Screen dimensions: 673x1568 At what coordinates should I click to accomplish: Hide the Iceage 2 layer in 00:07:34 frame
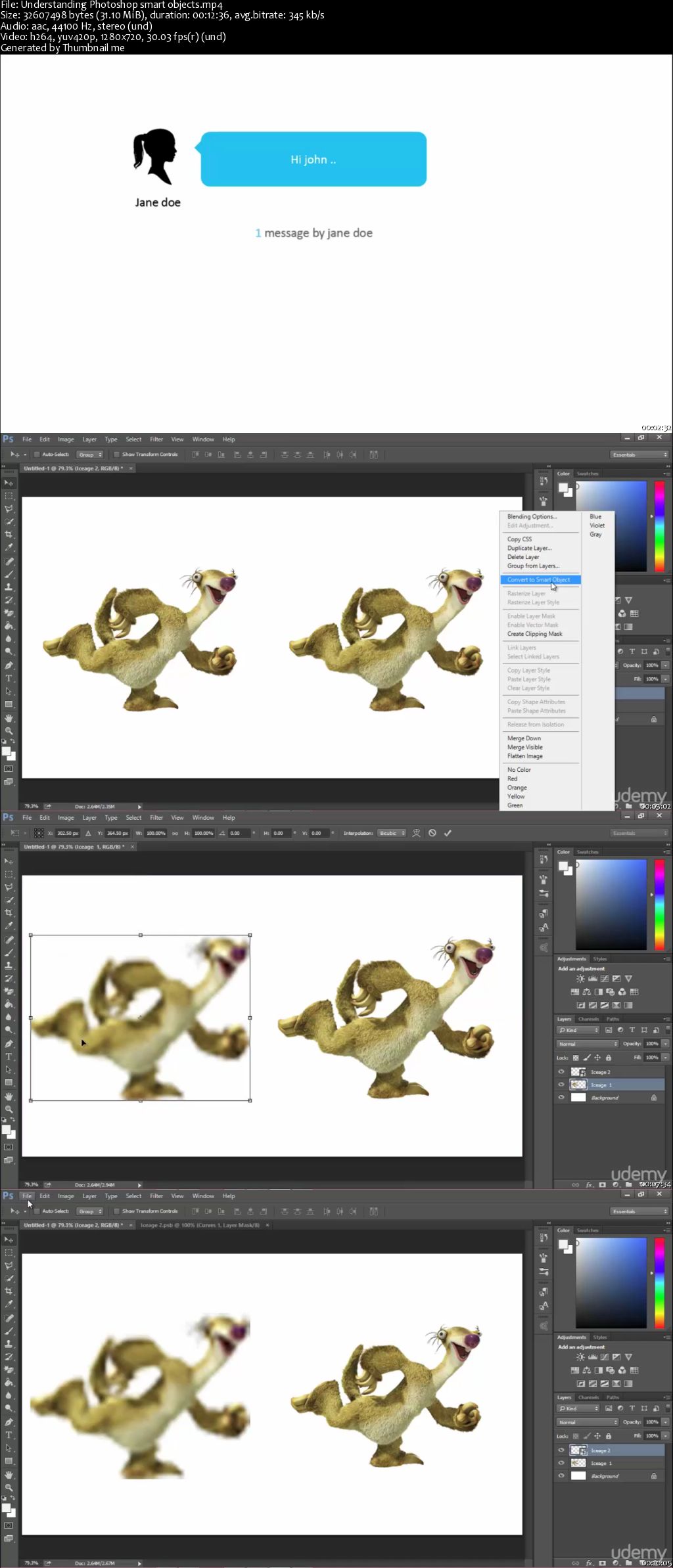[561, 1072]
